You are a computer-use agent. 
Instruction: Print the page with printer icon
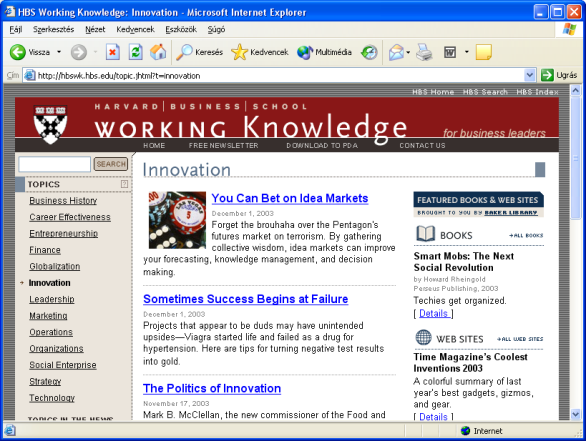[424, 52]
